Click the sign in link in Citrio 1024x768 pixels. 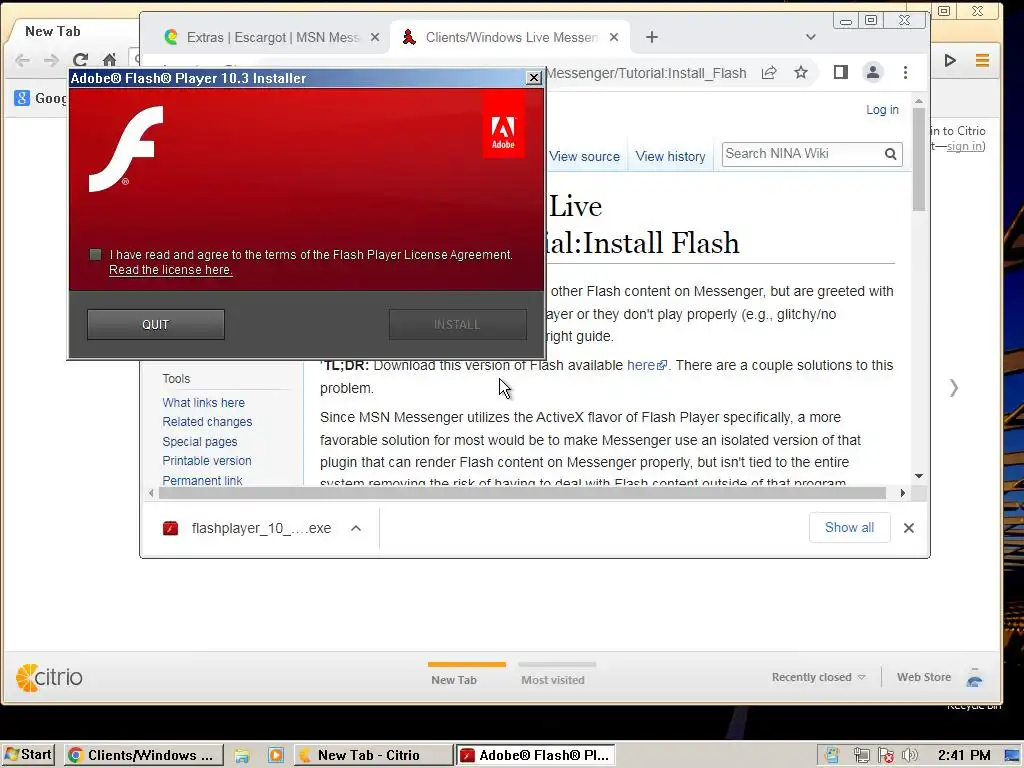[x=965, y=146]
